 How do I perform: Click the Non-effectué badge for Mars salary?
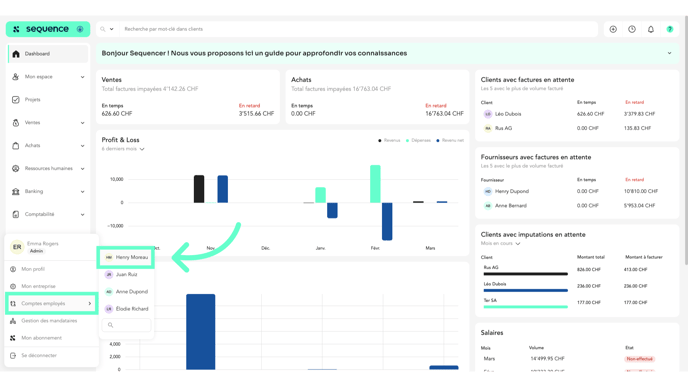click(x=639, y=359)
